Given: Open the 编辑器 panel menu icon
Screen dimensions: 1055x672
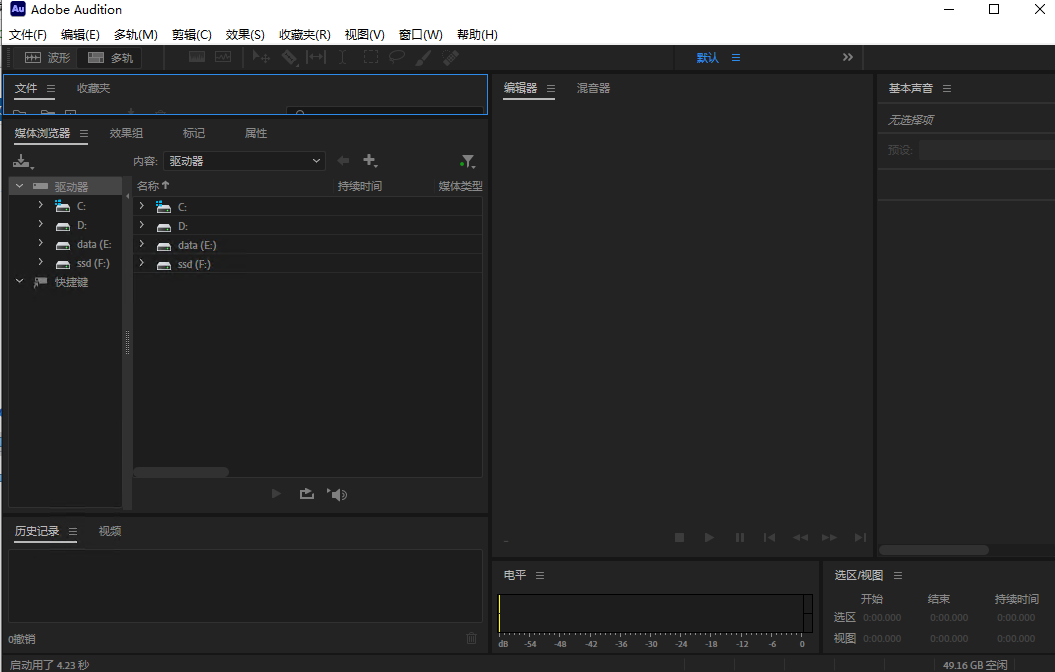Looking at the screenshot, I should pos(551,88).
